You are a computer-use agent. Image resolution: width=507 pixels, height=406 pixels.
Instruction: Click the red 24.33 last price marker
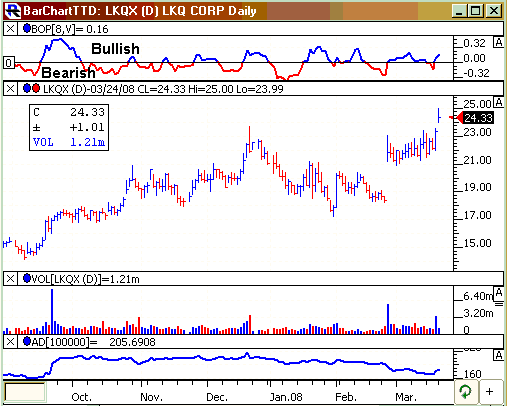coord(475,118)
